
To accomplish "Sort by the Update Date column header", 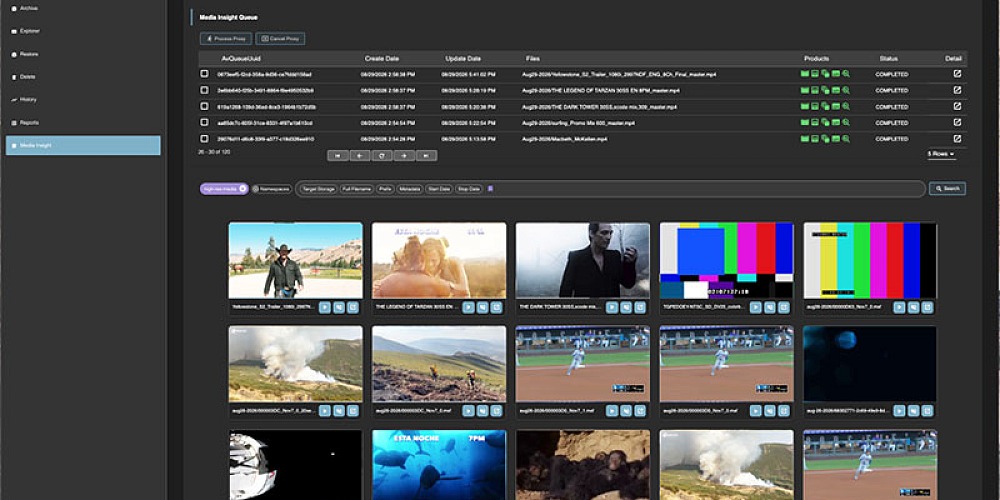I will tap(462, 59).
